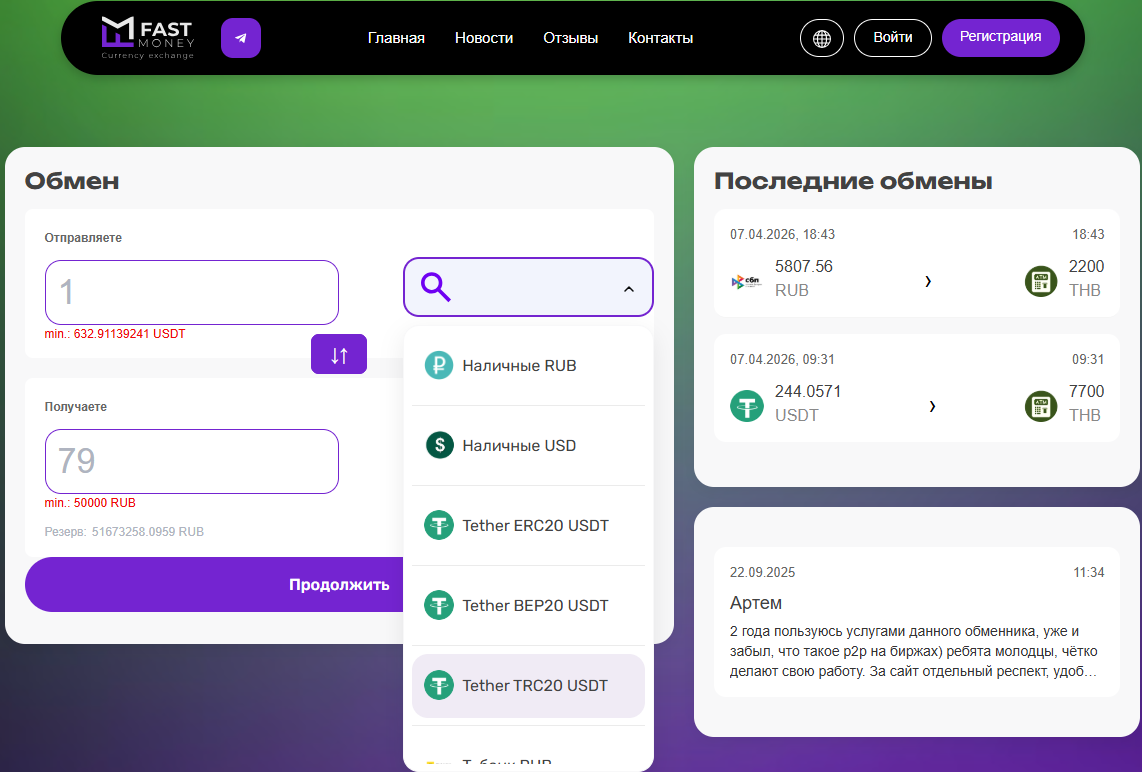Choose Tether TRC20 USDT option
The image size is (1142, 772).
tap(535, 686)
